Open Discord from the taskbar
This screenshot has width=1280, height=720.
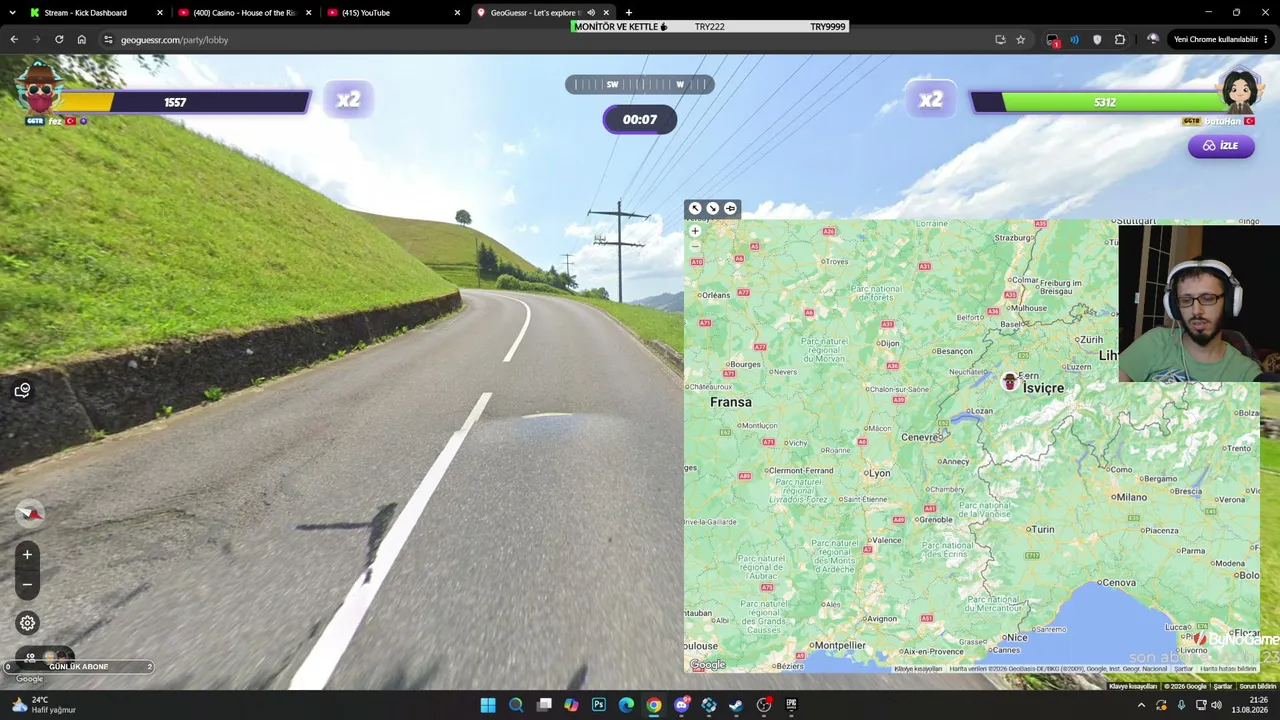coord(682,705)
